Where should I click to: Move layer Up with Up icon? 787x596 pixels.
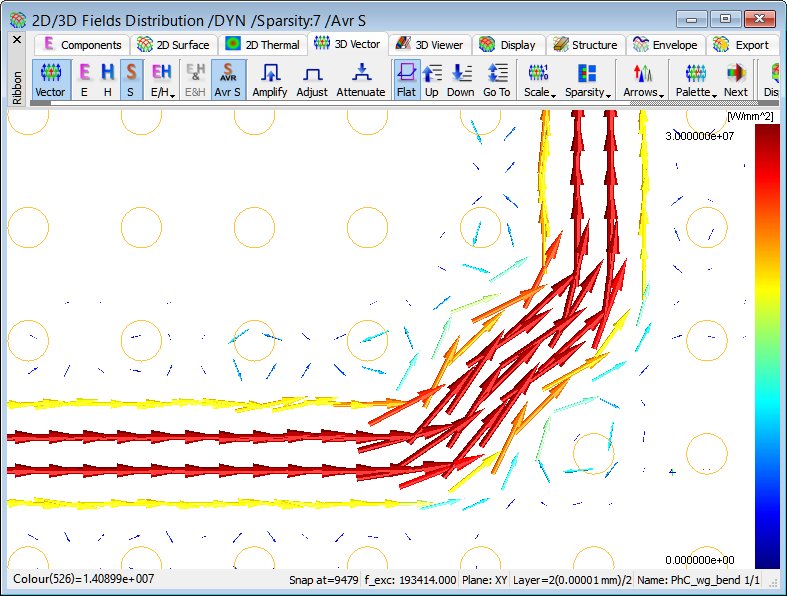[432, 80]
